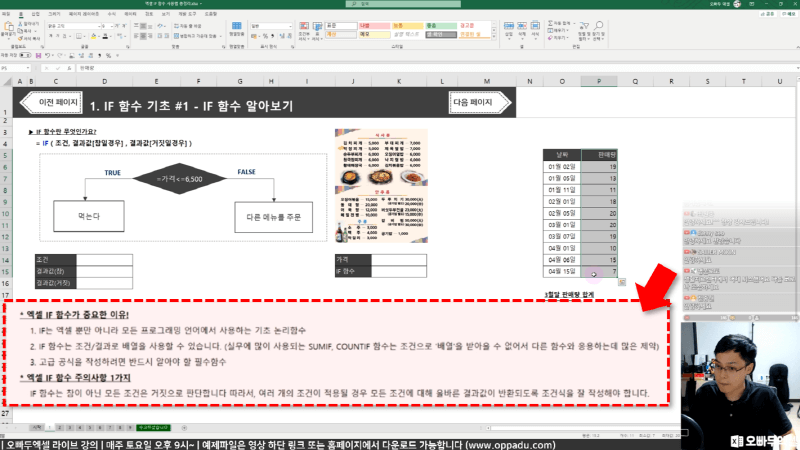Toggle bold formatting in the font group
The height and width of the screenshot is (450, 800).
coord(51,36)
